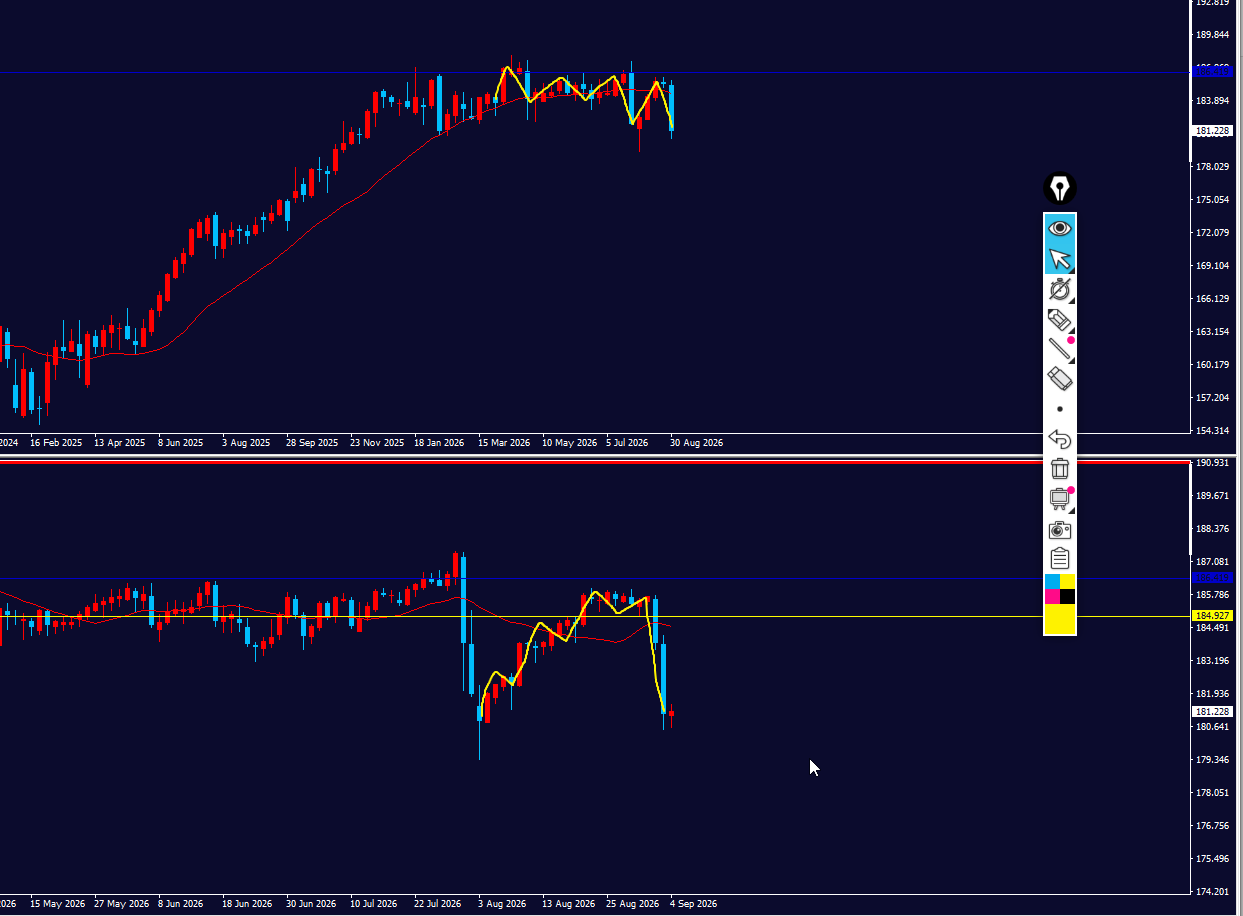Pick the magenta color swatch

pyautogui.click(x=1052, y=597)
